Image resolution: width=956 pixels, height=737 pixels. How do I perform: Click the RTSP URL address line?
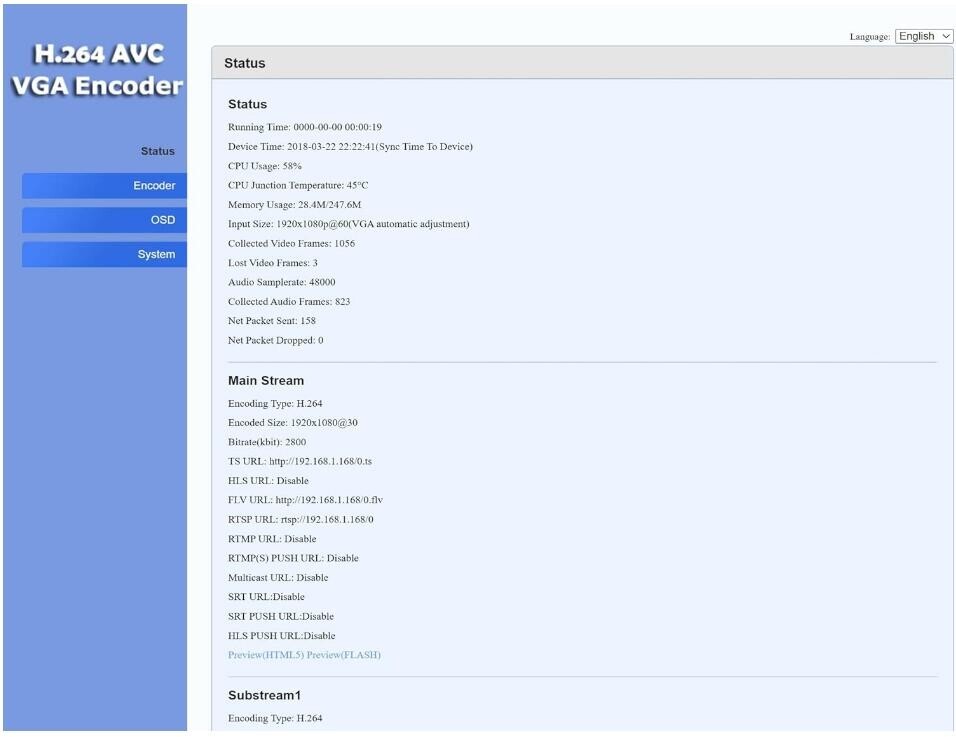(300, 519)
